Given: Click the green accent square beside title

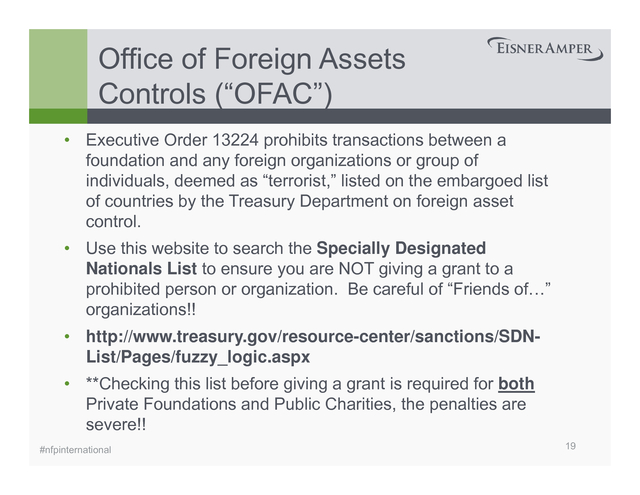Looking at the screenshot, I should click(58, 68).
